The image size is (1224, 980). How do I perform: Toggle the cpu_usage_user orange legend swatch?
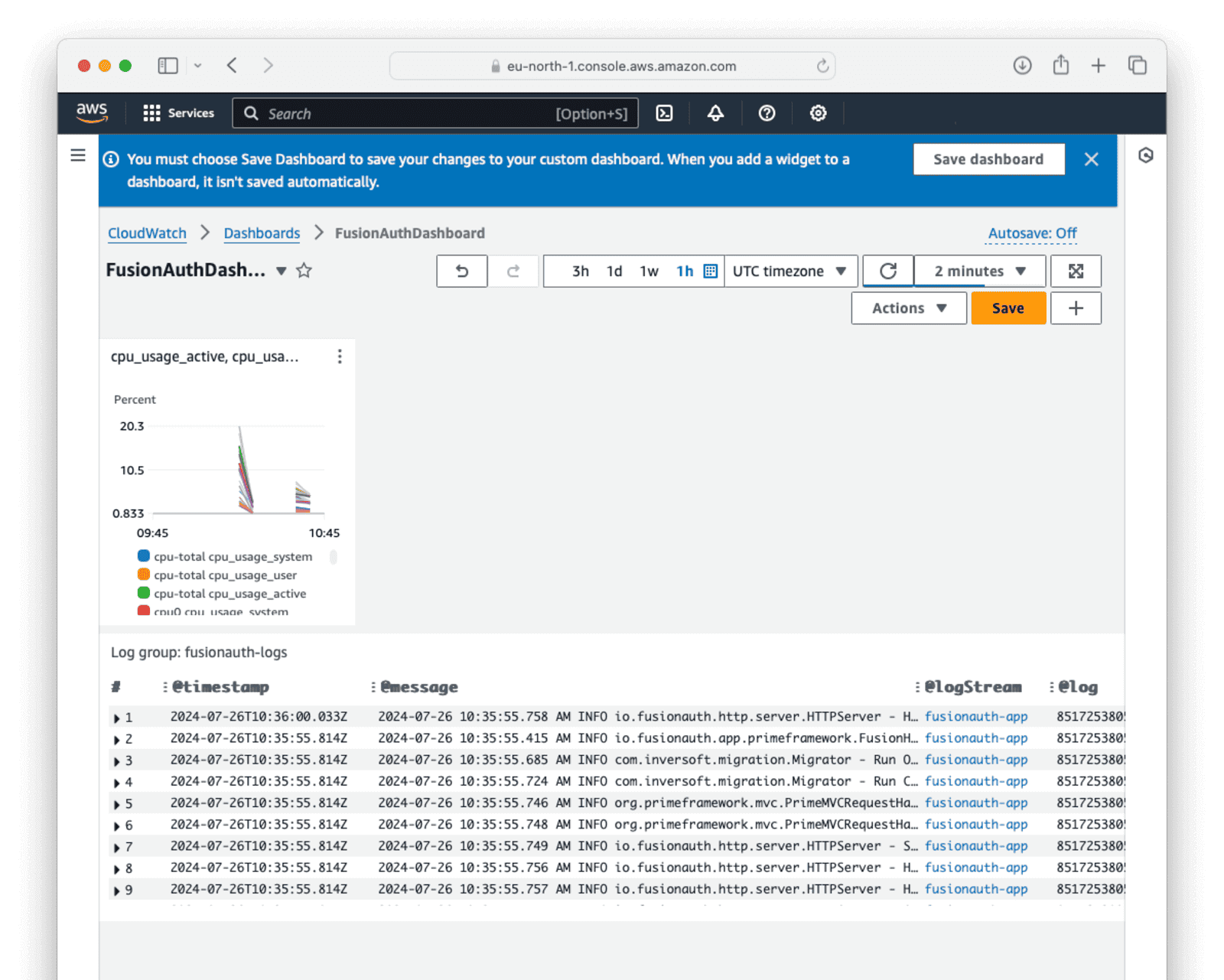click(x=143, y=575)
